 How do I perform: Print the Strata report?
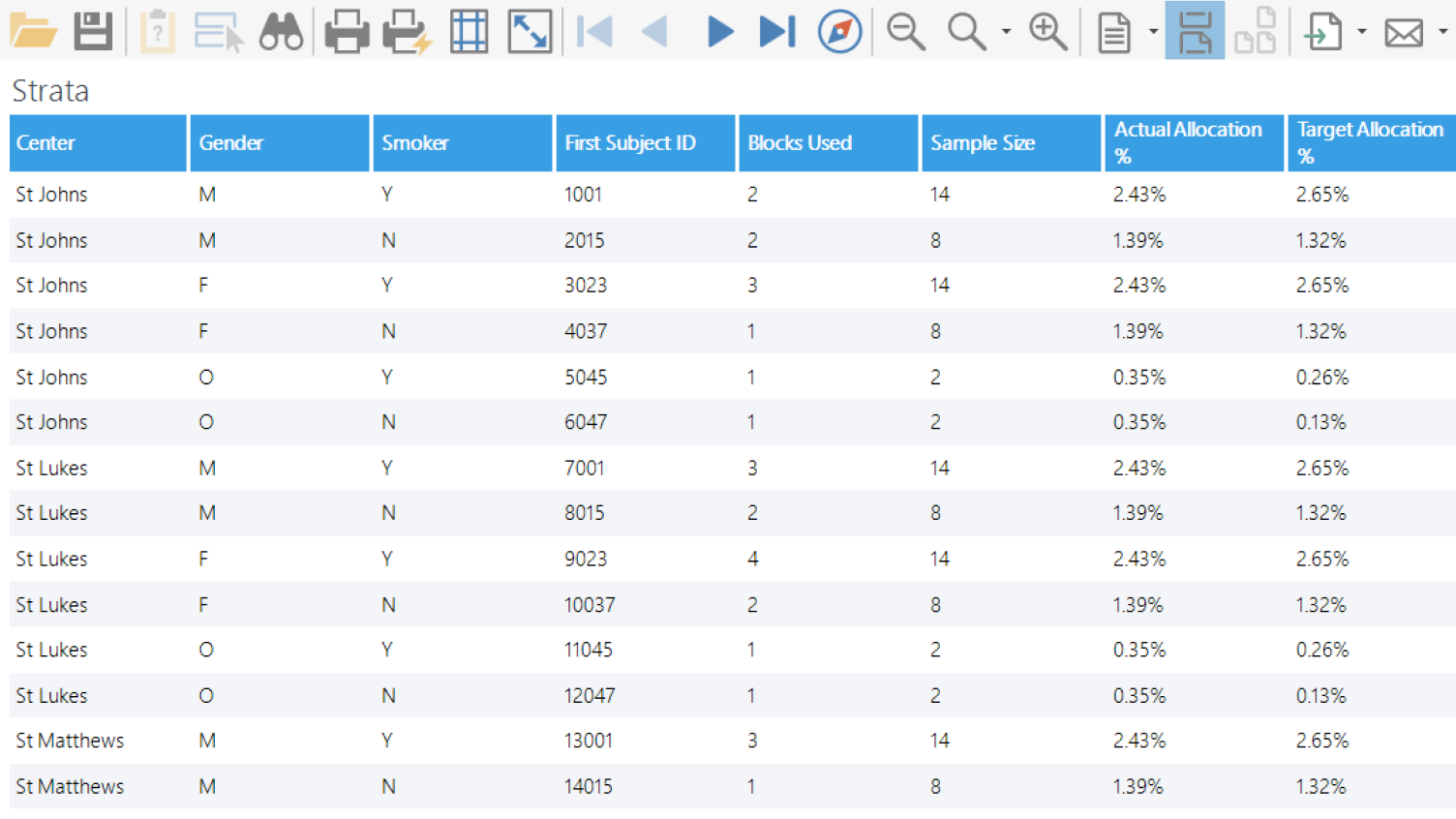click(x=346, y=31)
